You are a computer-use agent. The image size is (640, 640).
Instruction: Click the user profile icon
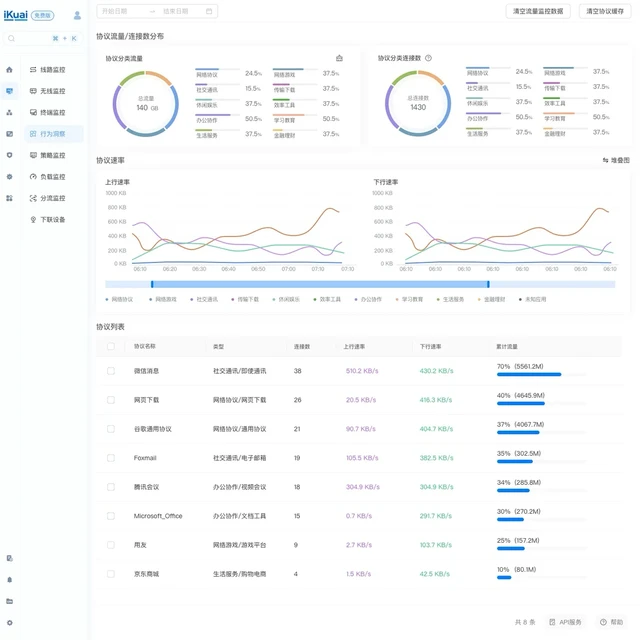click(77, 16)
